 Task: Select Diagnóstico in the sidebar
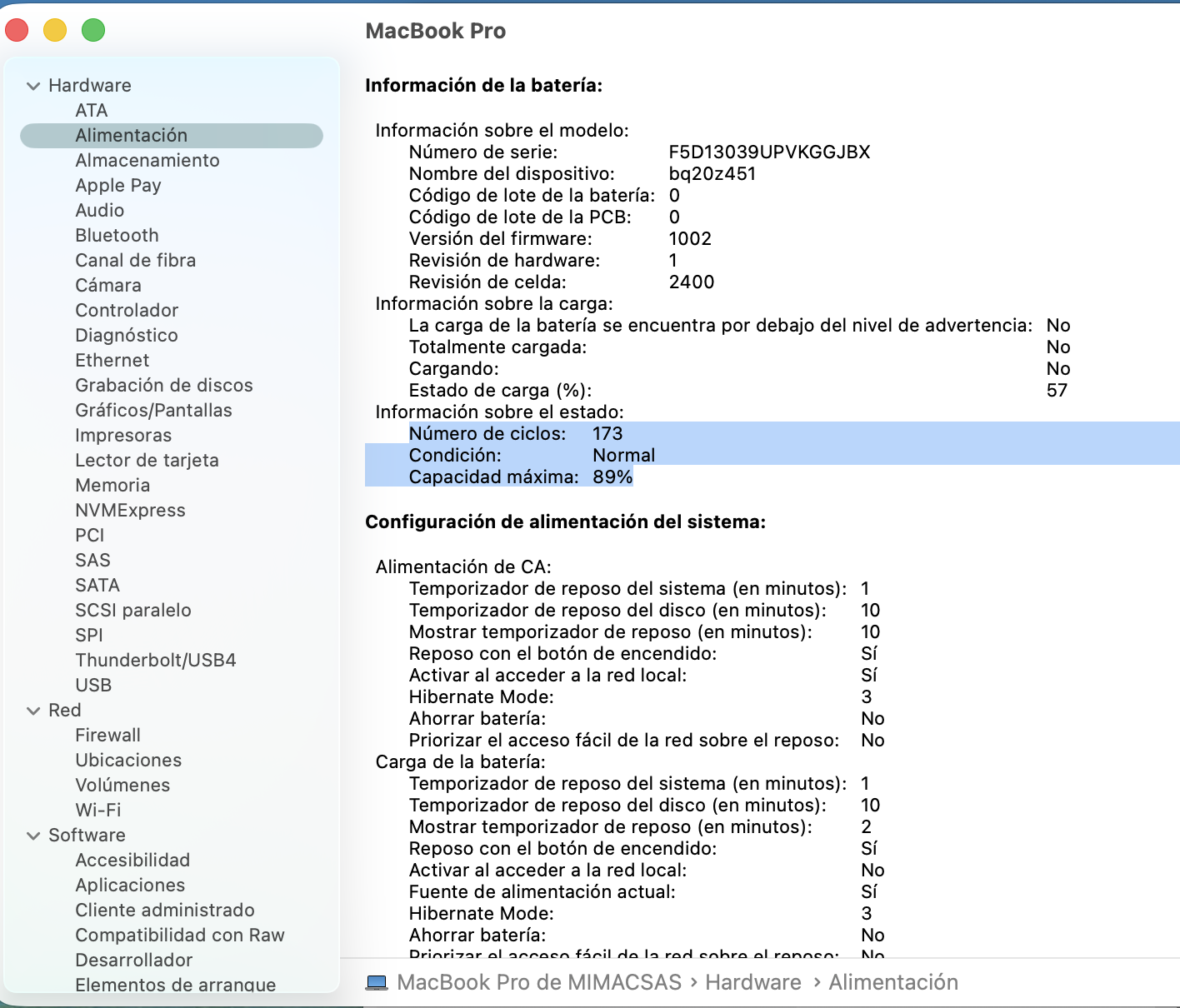[x=127, y=336]
